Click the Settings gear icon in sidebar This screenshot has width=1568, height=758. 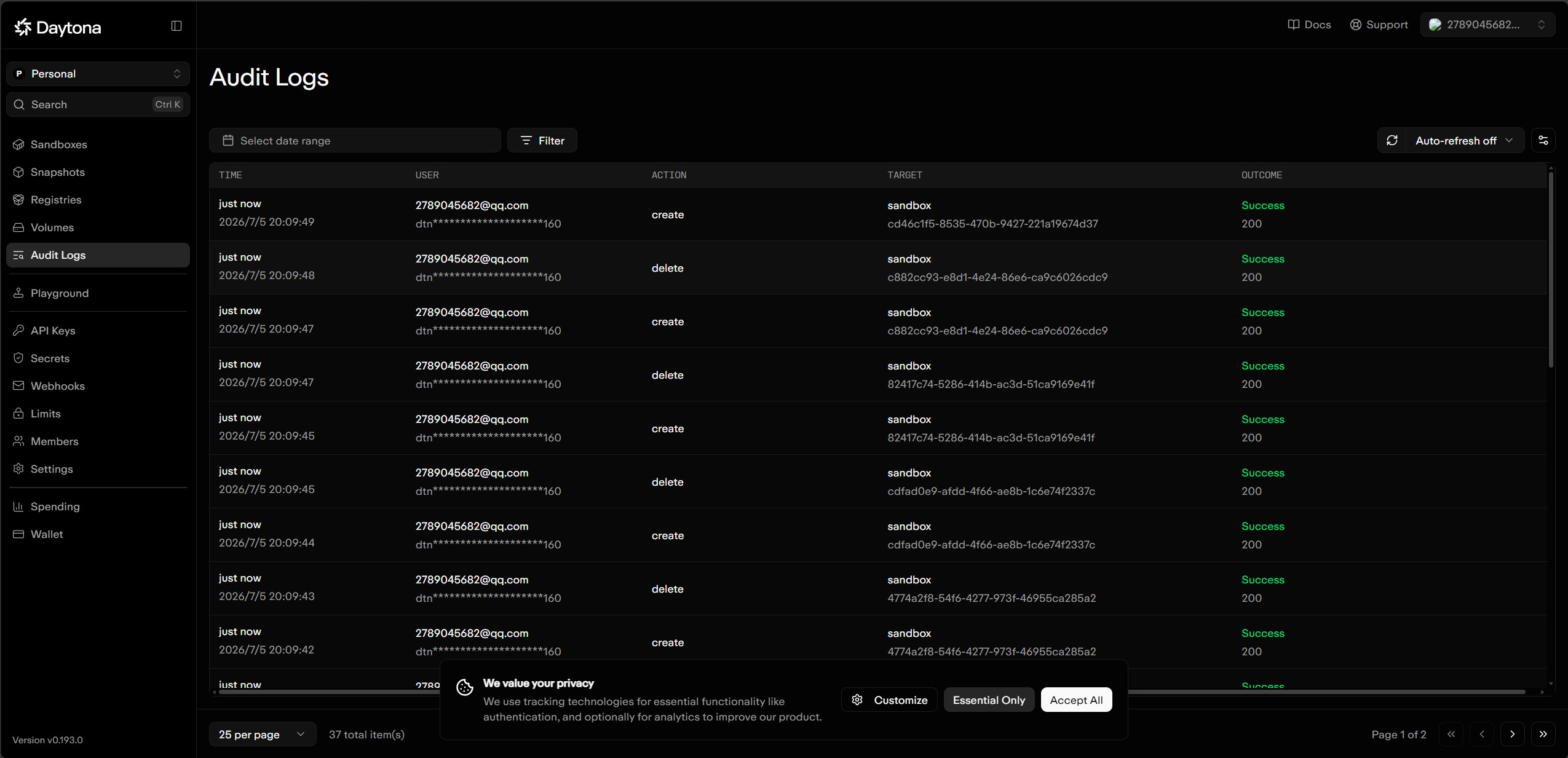(x=18, y=469)
